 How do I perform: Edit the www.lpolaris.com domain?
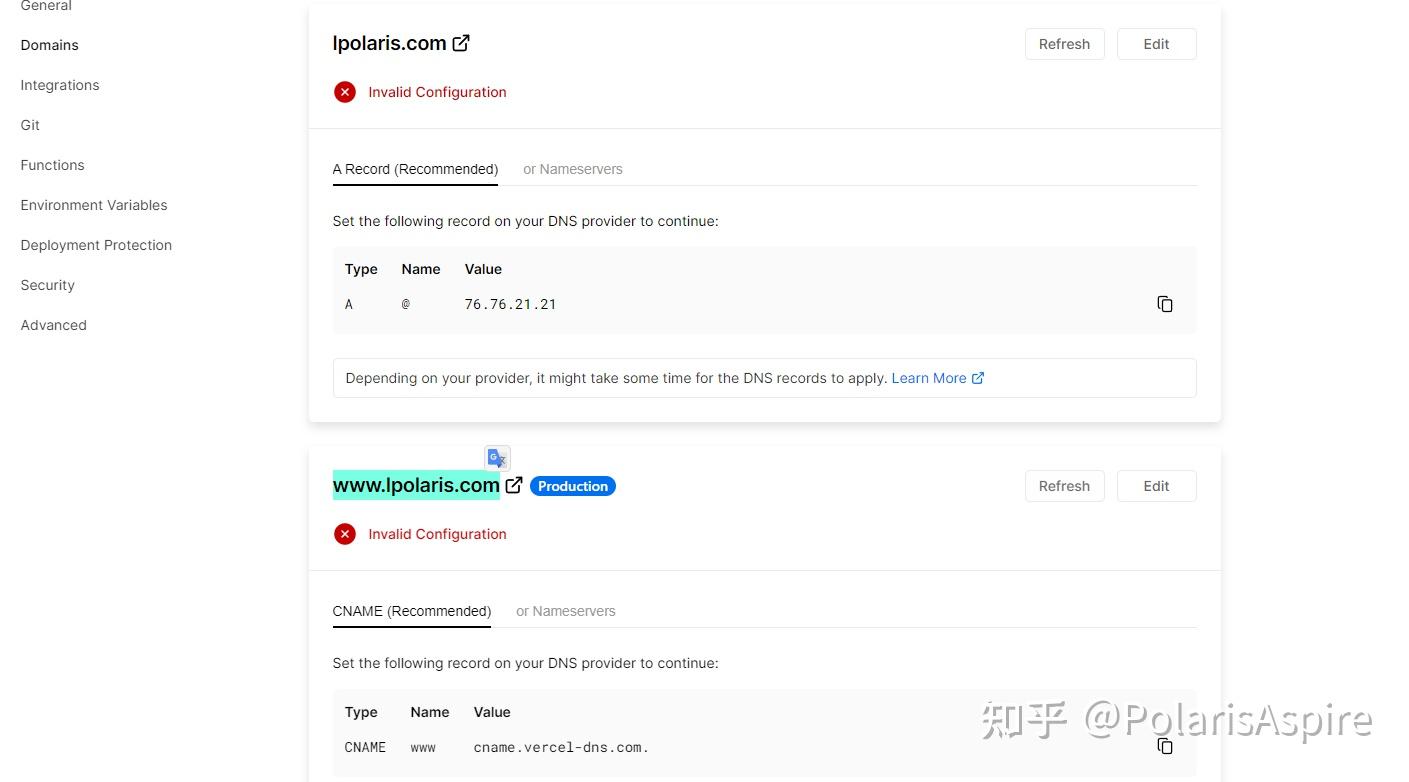tap(1156, 486)
